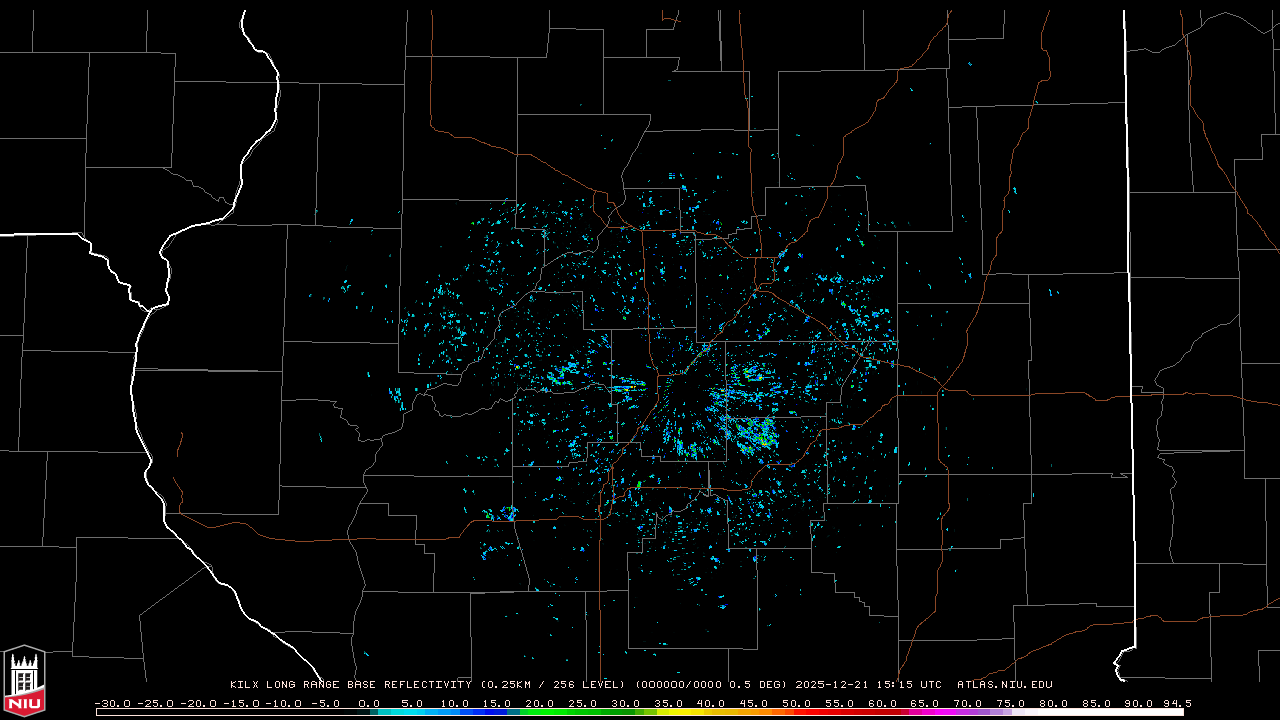This screenshot has width=1280, height=720.
Task: Click the 90.0 scale label
Action: click(1138, 703)
